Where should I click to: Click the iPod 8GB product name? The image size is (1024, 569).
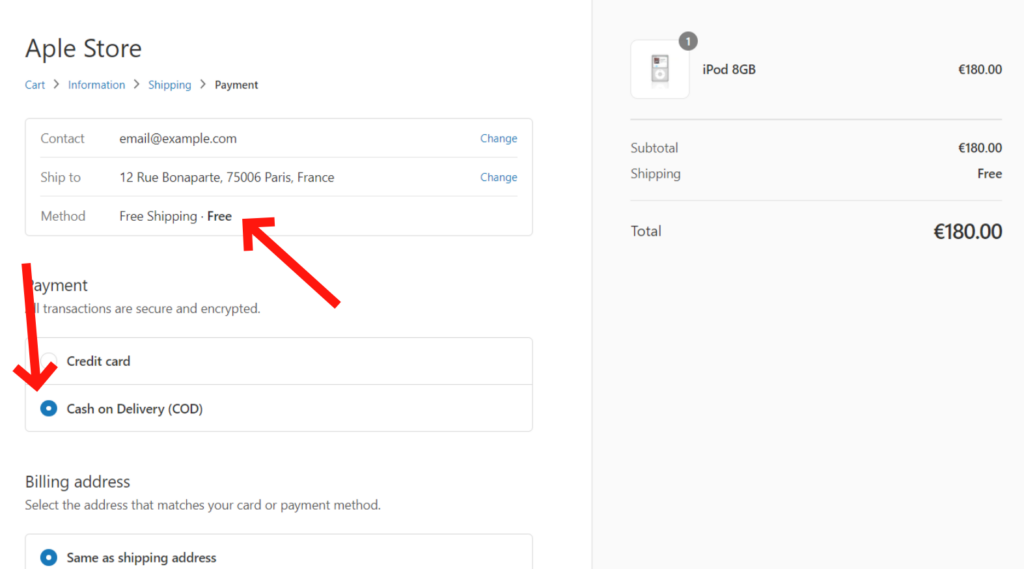click(729, 69)
